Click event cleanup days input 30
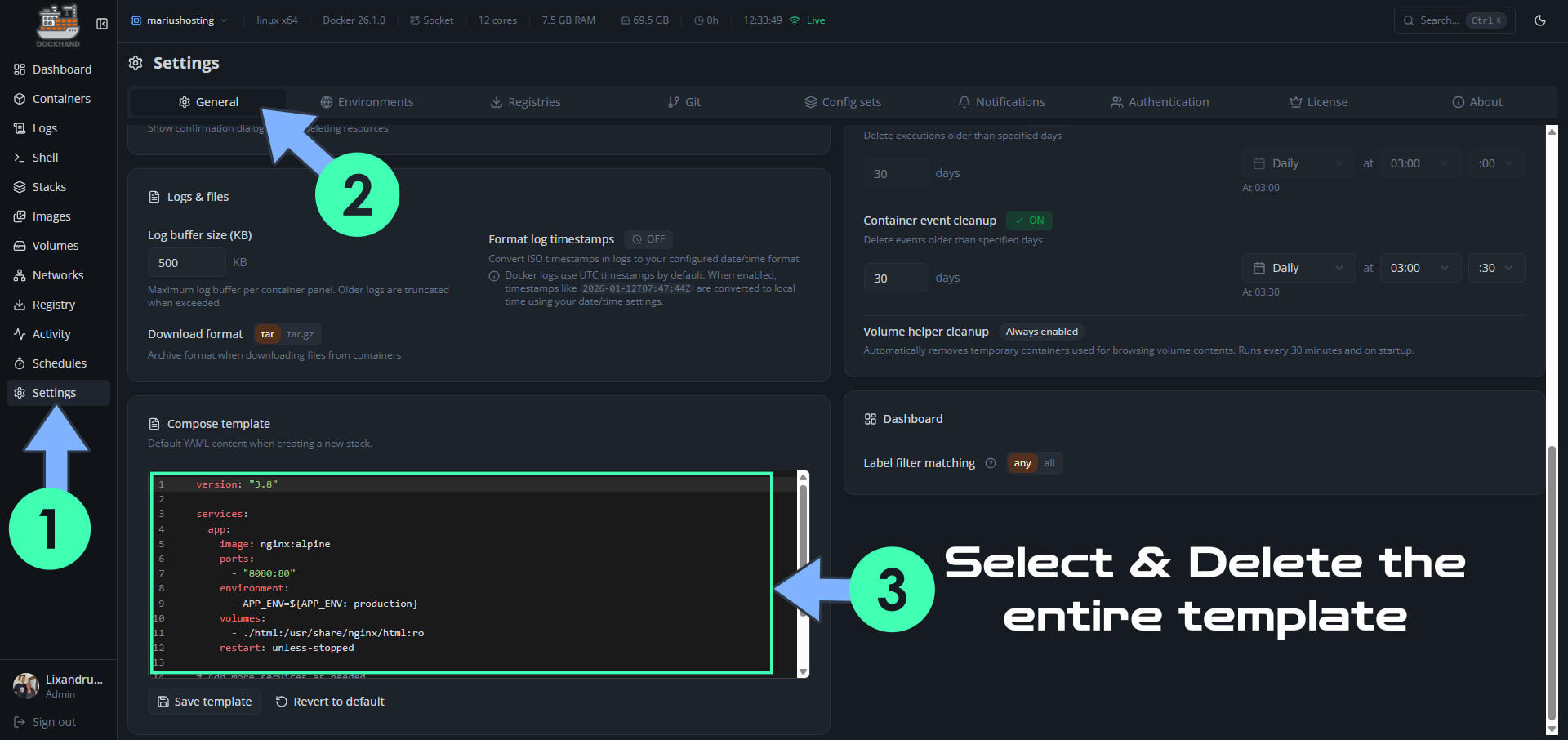The width and height of the screenshot is (1568, 740). point(896,278)
